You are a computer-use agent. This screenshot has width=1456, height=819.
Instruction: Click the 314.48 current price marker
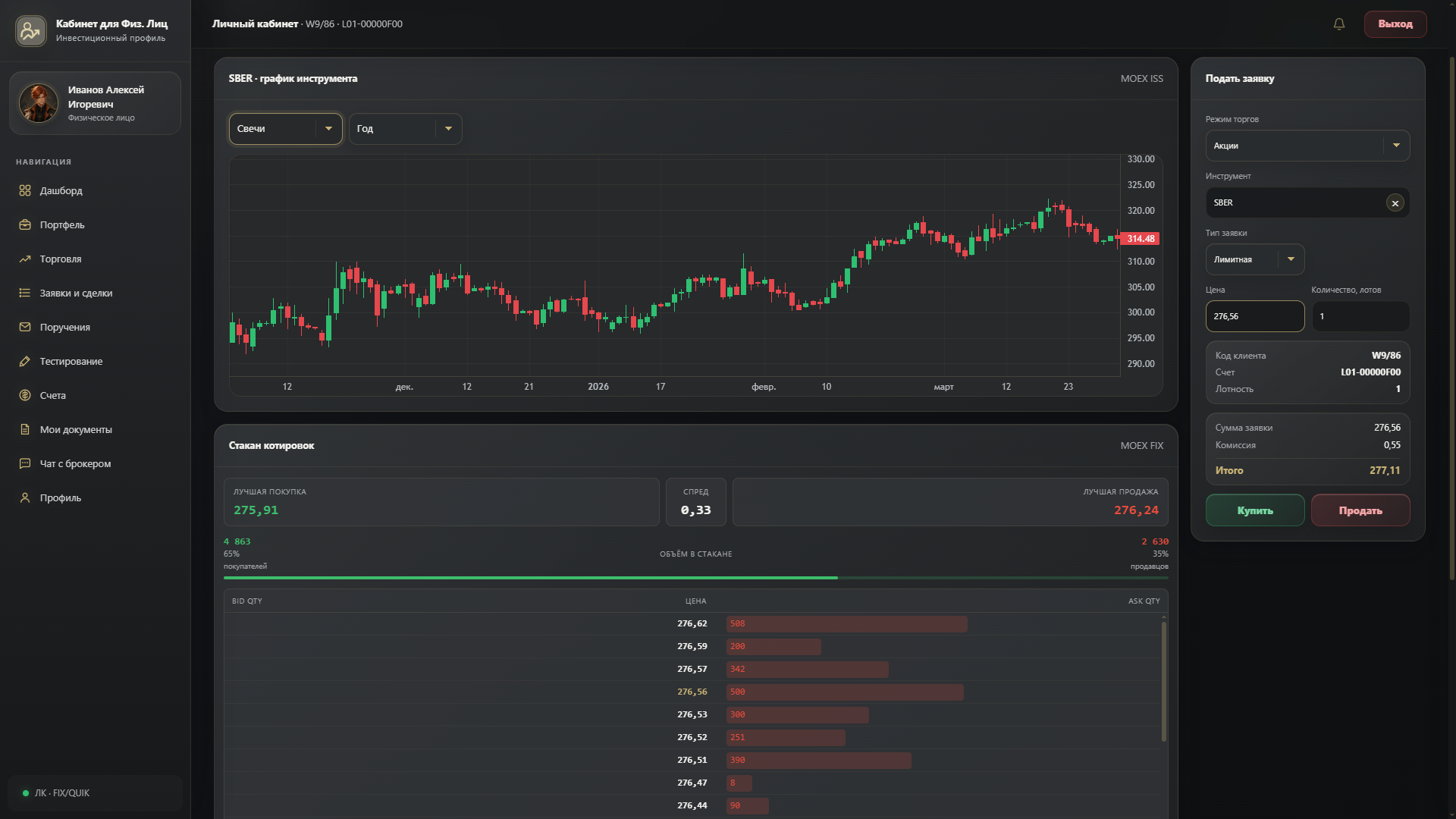coord(1140,239)
